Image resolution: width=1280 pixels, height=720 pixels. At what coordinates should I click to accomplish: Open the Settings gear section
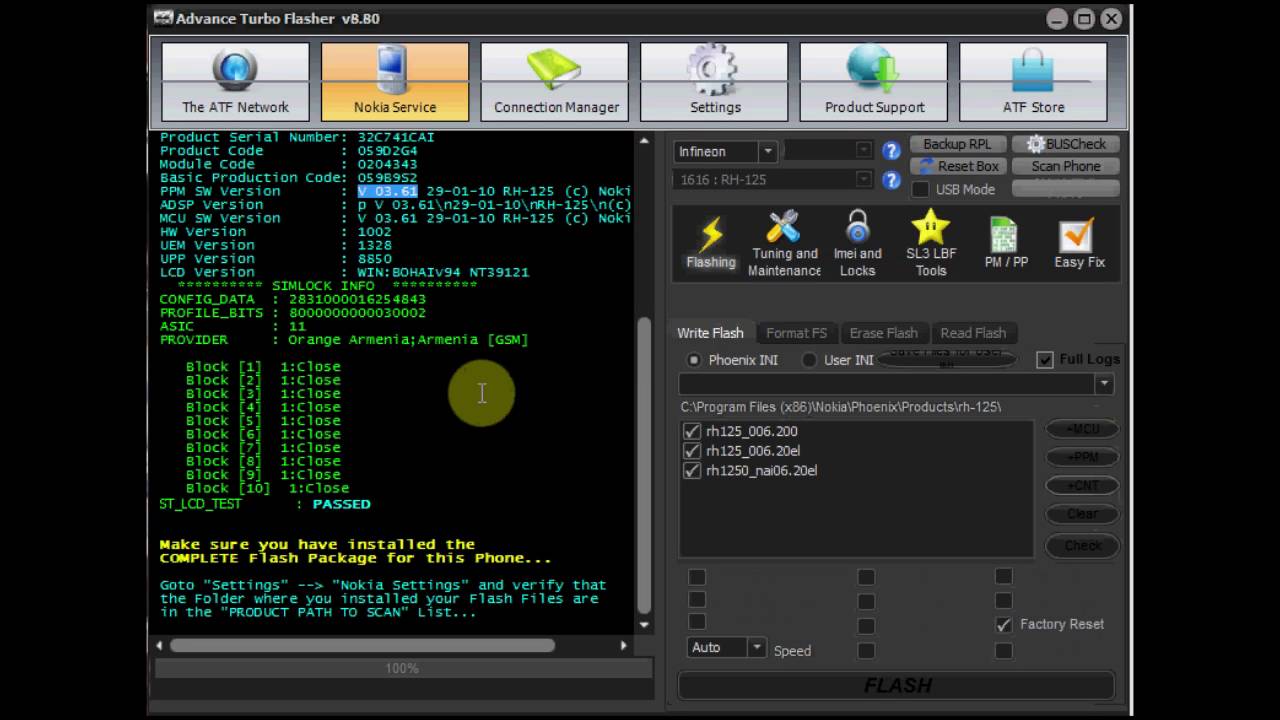pos(715,81)
